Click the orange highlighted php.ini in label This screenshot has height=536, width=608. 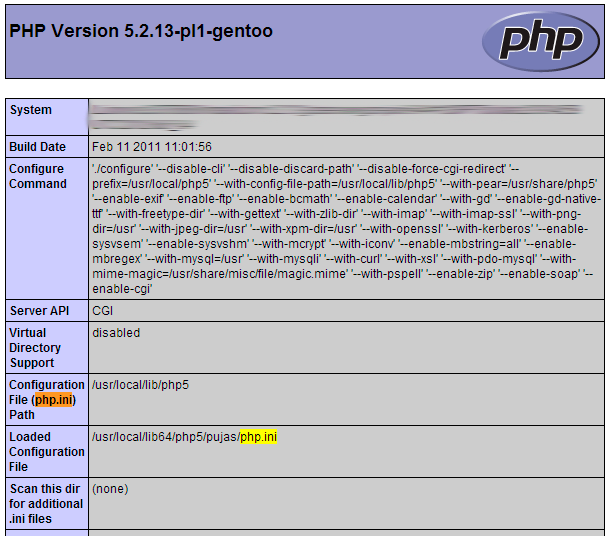coord(54,399)
